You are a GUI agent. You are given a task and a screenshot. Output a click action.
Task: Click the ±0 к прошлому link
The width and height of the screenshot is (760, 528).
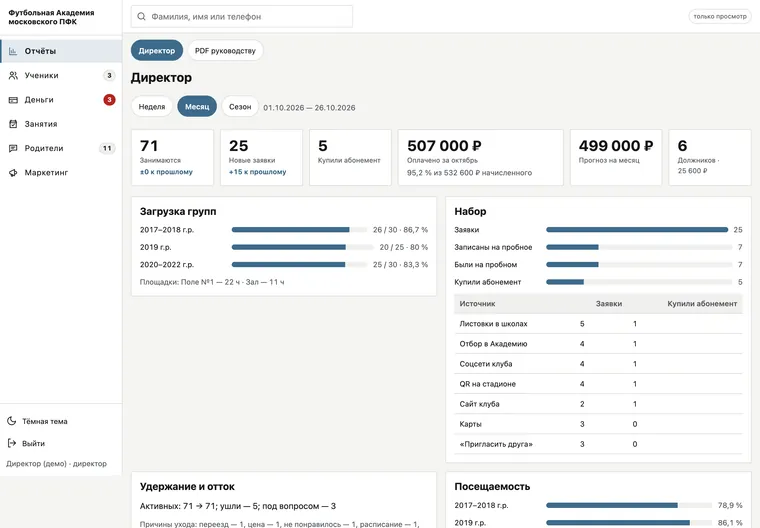[166, 172]
